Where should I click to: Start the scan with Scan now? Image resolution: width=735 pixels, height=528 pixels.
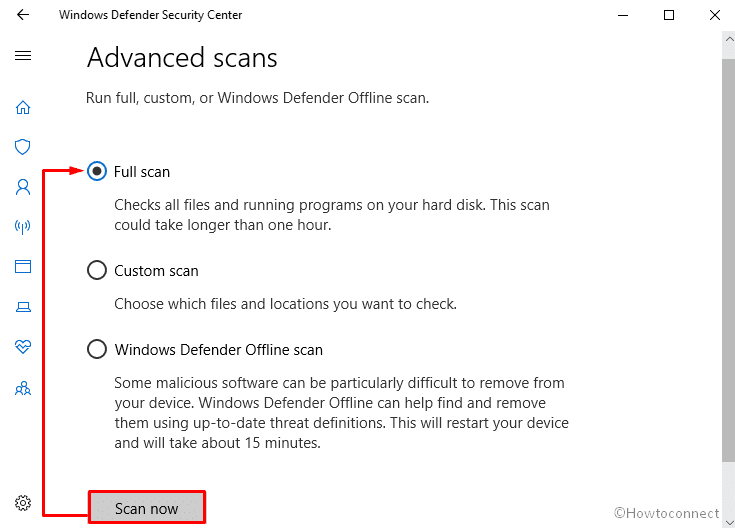click(147, 508)
